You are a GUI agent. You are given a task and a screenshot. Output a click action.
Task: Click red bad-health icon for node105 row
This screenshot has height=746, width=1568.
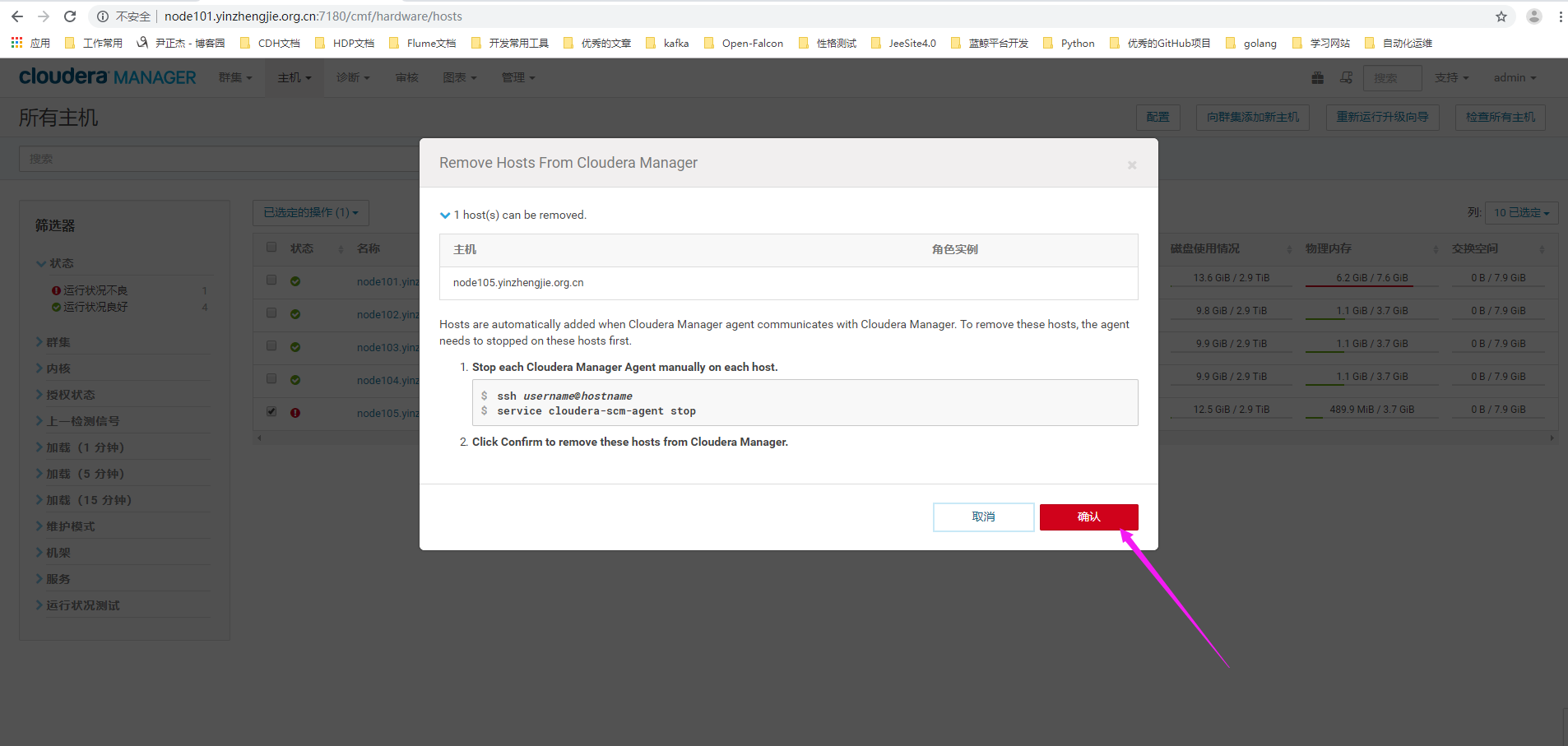click(x=295, y=413)
